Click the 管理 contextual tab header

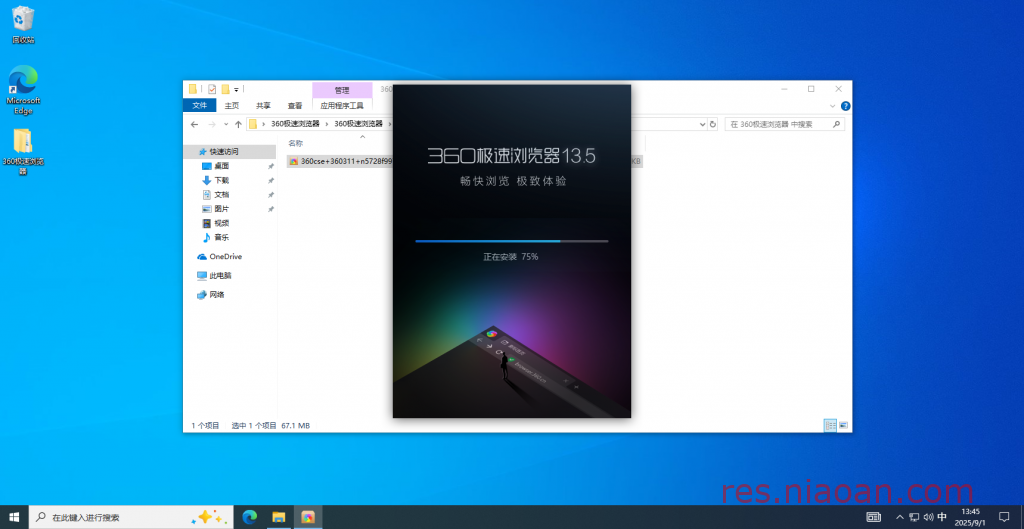342,90
